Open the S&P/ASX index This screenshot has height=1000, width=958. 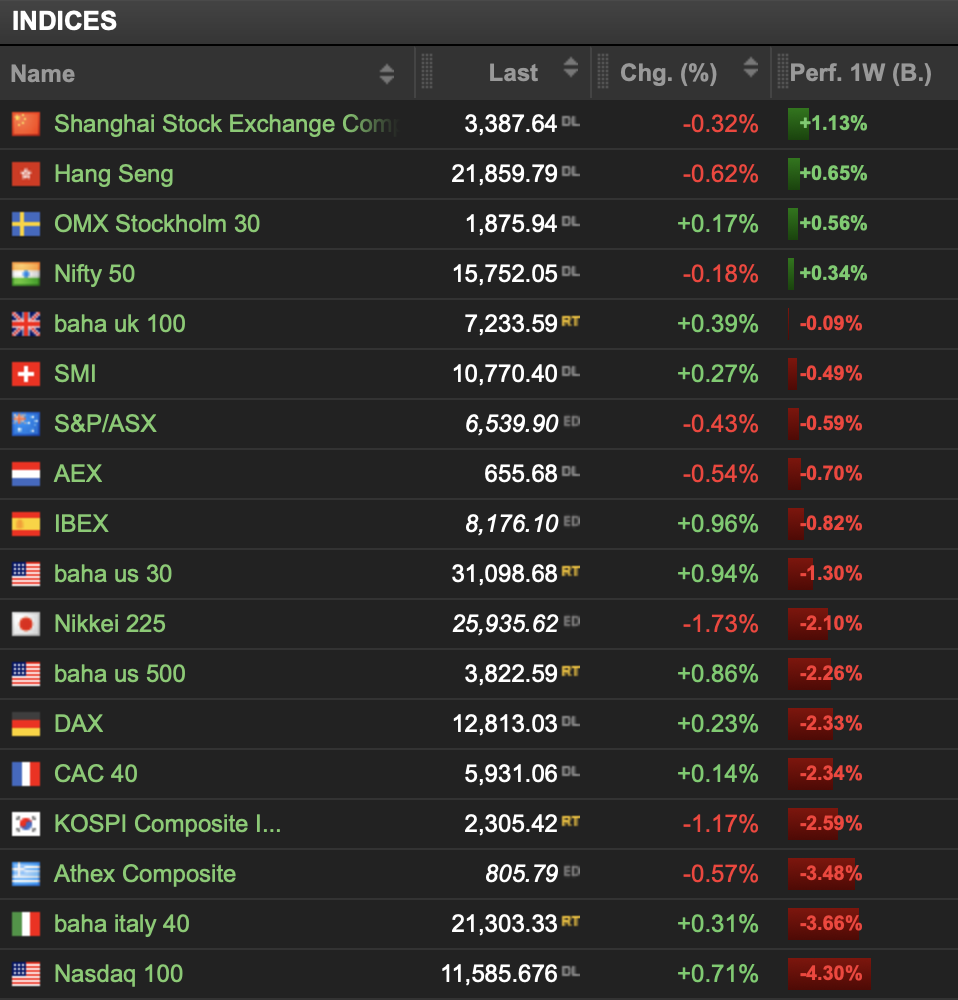pyautogui.click(x=105, y=423)
